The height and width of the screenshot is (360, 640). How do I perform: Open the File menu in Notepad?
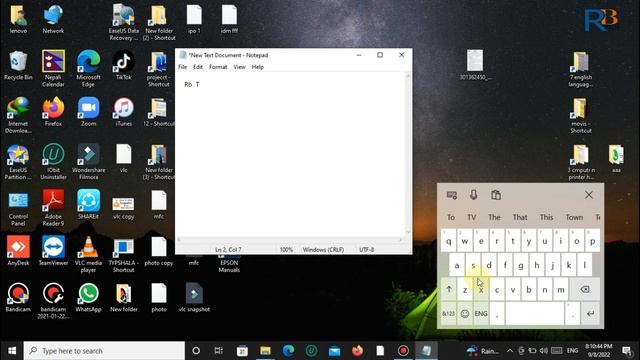pos(182,67)
